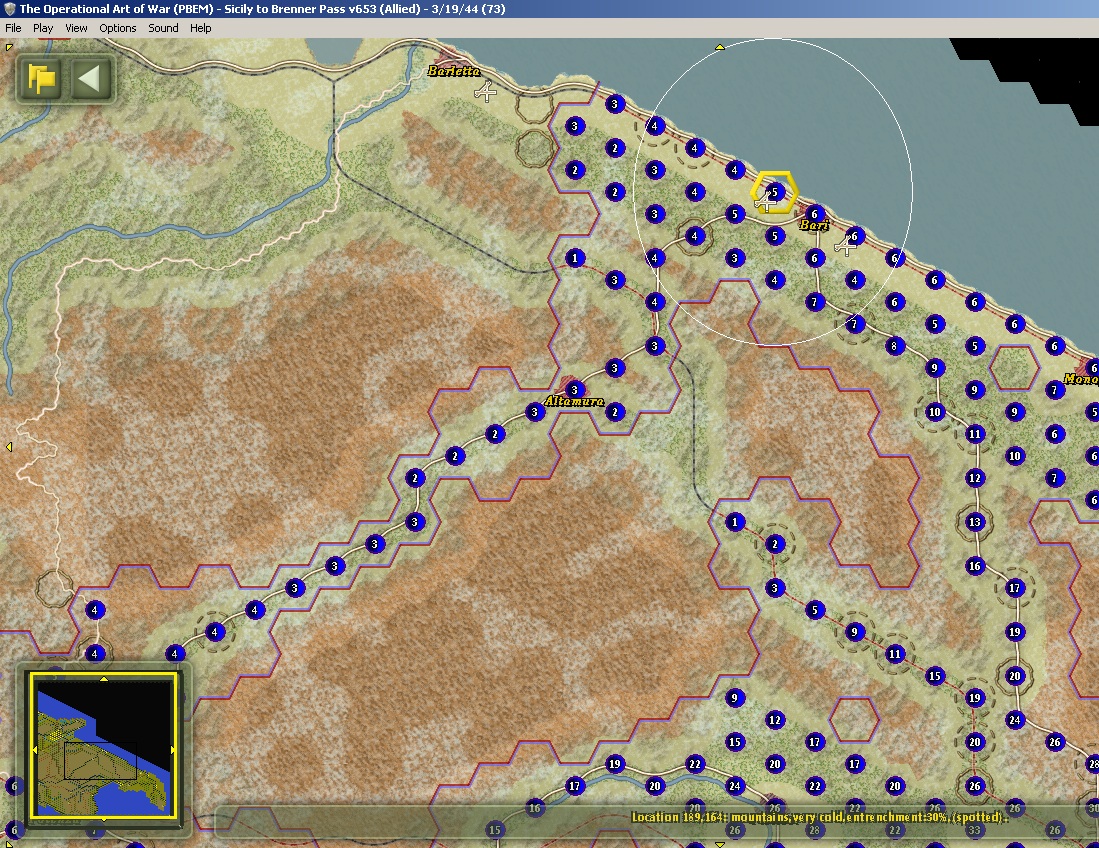Screen dimensions: 1099x848
Task: Click the airfield icon east of Bari label
Action: pyautogui.click(x=846, y=246)
